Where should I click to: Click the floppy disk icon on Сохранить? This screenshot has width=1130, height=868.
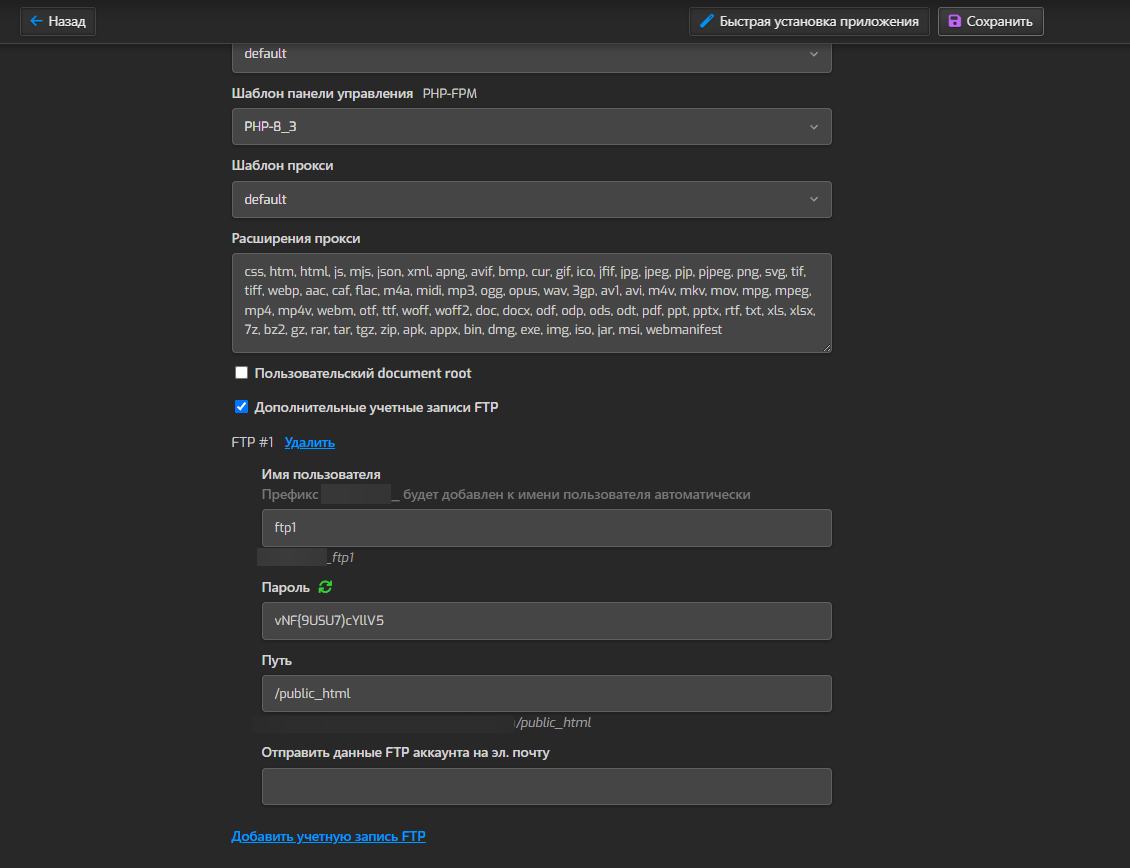[x=955, y=21]
